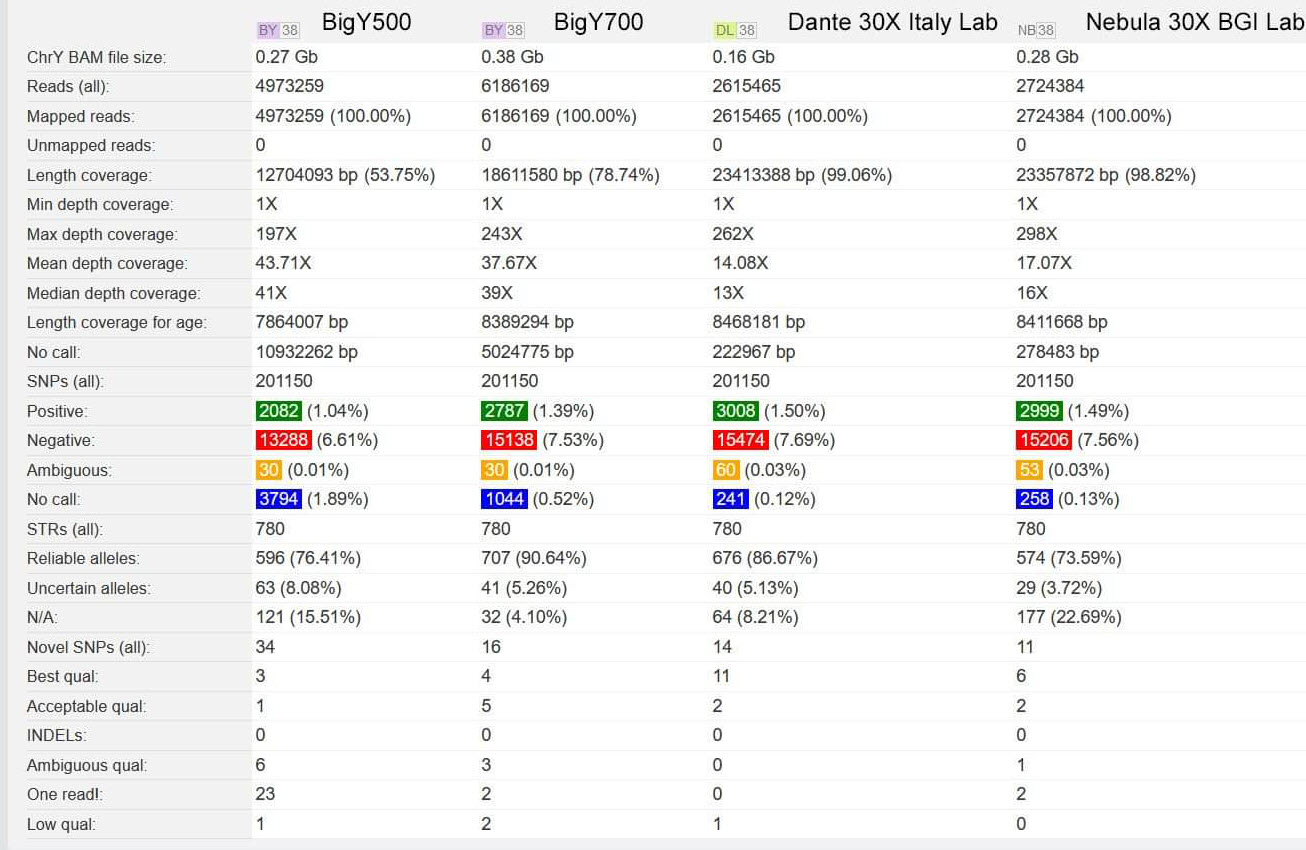Click the blue 1044 no call count
Viewport: 1306px width, 850px height.
[505, 499]
